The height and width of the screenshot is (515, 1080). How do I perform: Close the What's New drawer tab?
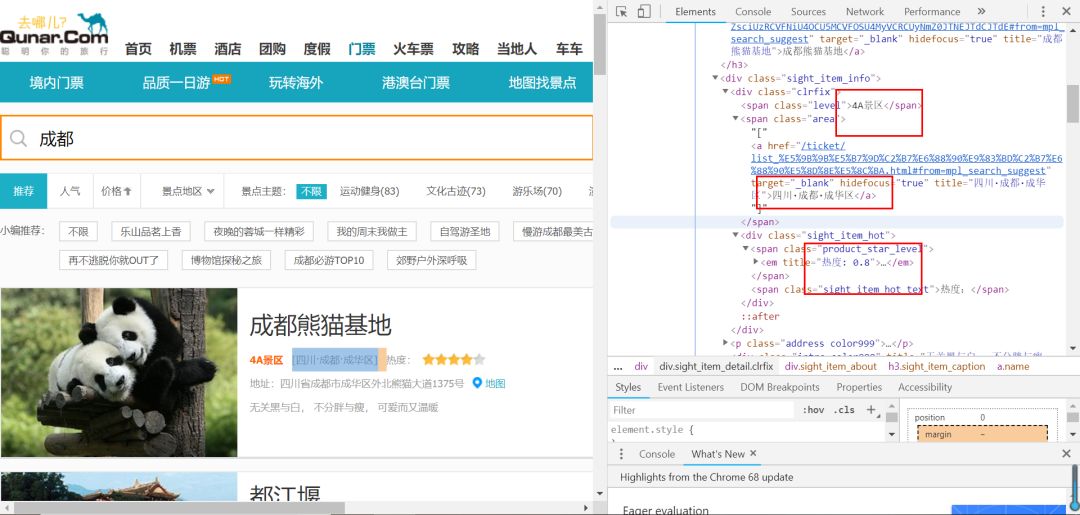[754, 454]
